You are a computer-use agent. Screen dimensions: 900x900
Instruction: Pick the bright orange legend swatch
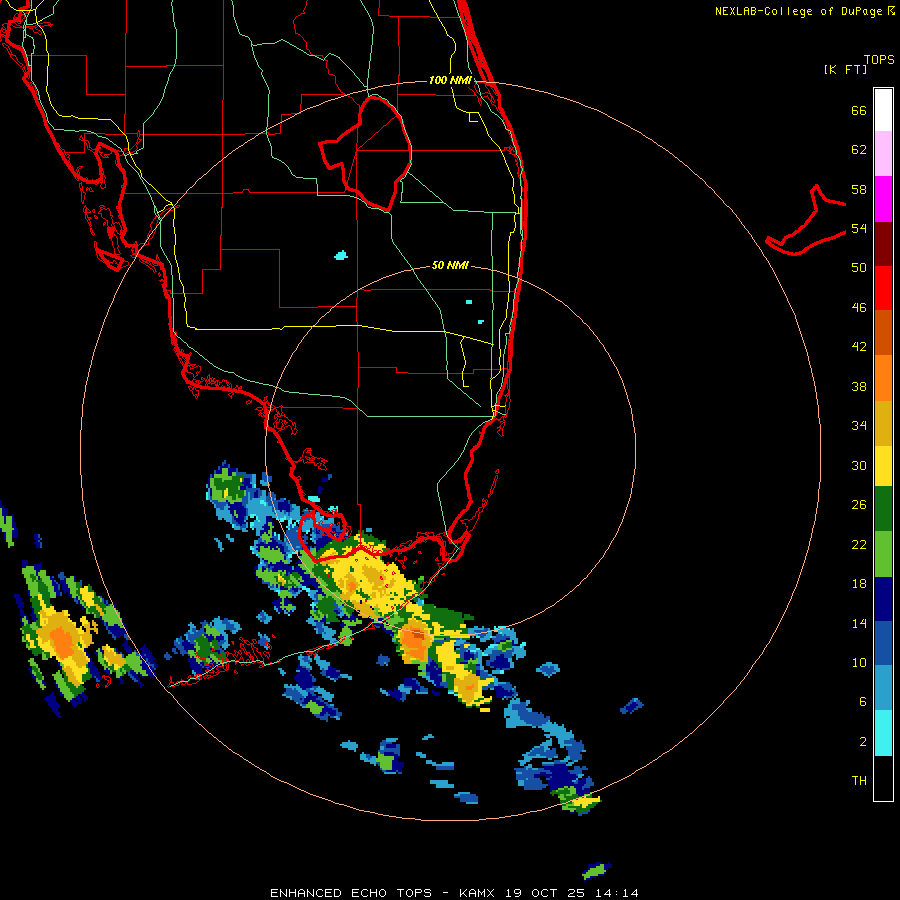[x=883, y=378]
